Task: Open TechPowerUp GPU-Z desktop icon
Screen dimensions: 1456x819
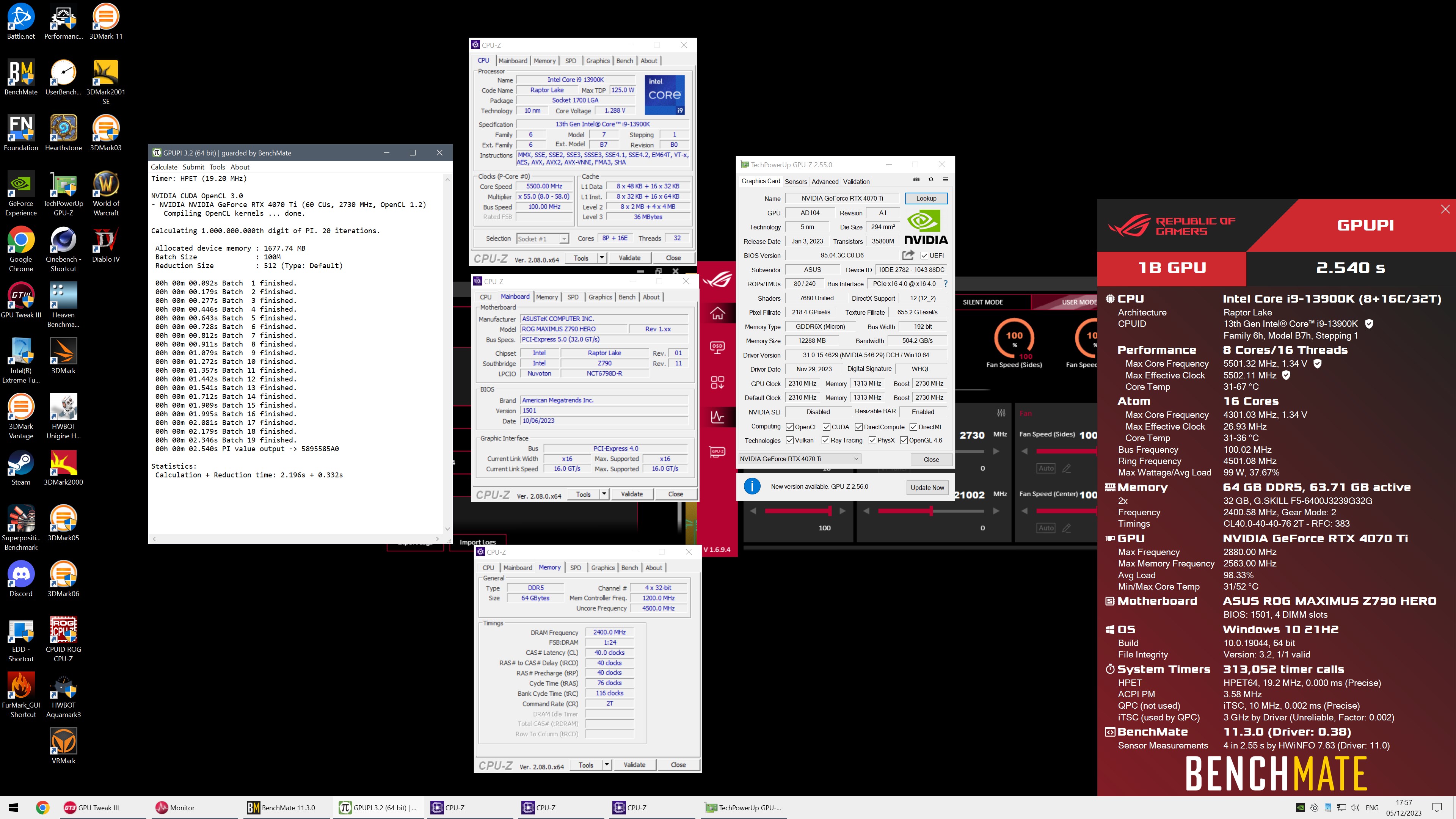Action: 63,193
